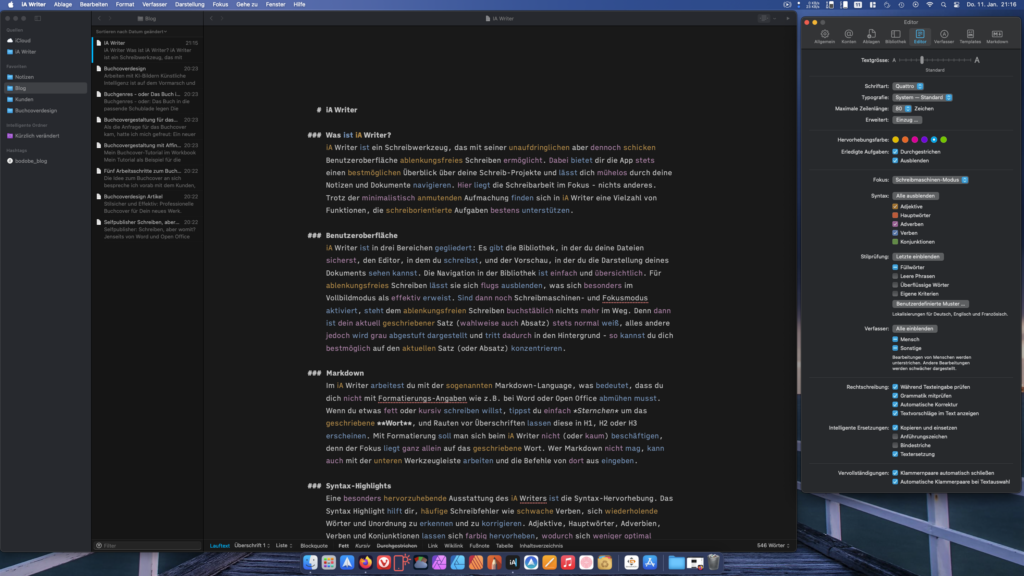Click Blockquote in the bottom toolbar
The height and width of the screenshot is (576, 1024).
(x=314, y=545)
